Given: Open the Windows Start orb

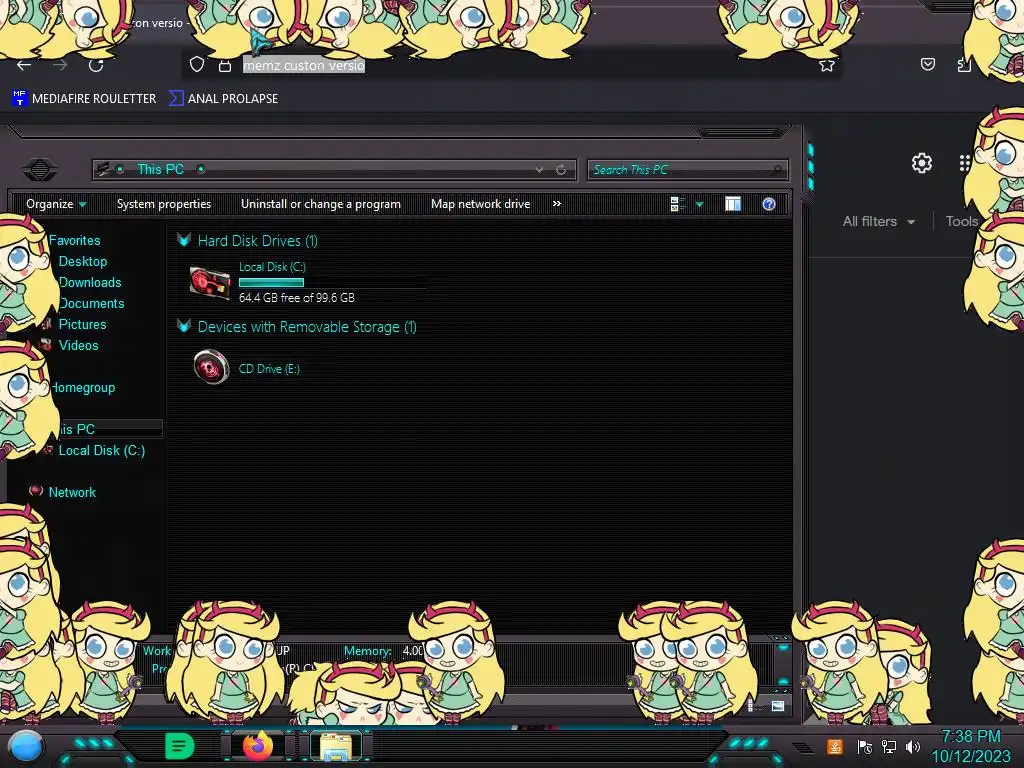Looking at the screenshot, I should (x=26, y=746).
